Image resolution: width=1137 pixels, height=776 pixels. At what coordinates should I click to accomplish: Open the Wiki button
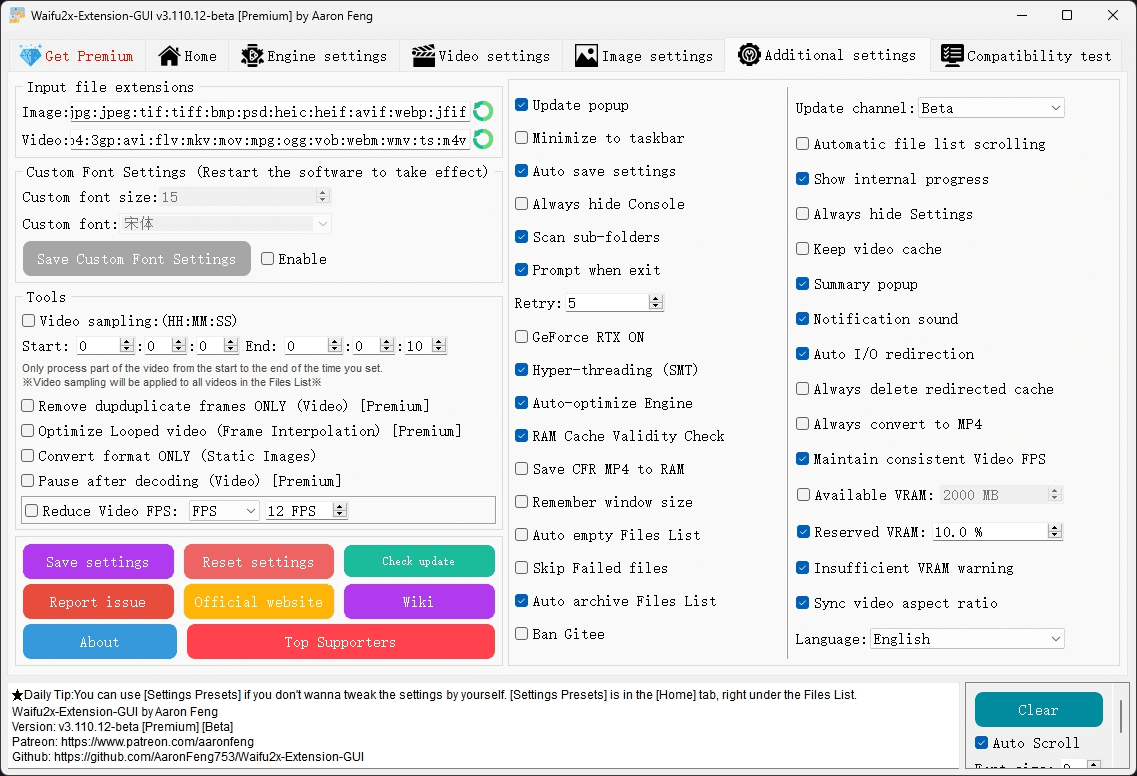[419, 602]
